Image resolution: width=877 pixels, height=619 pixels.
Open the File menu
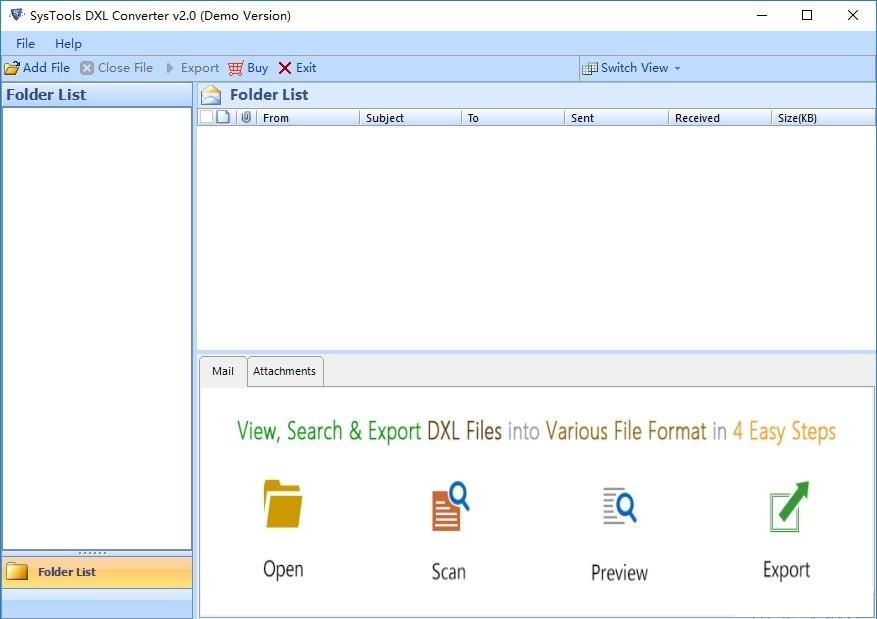(x=25, y=43)
